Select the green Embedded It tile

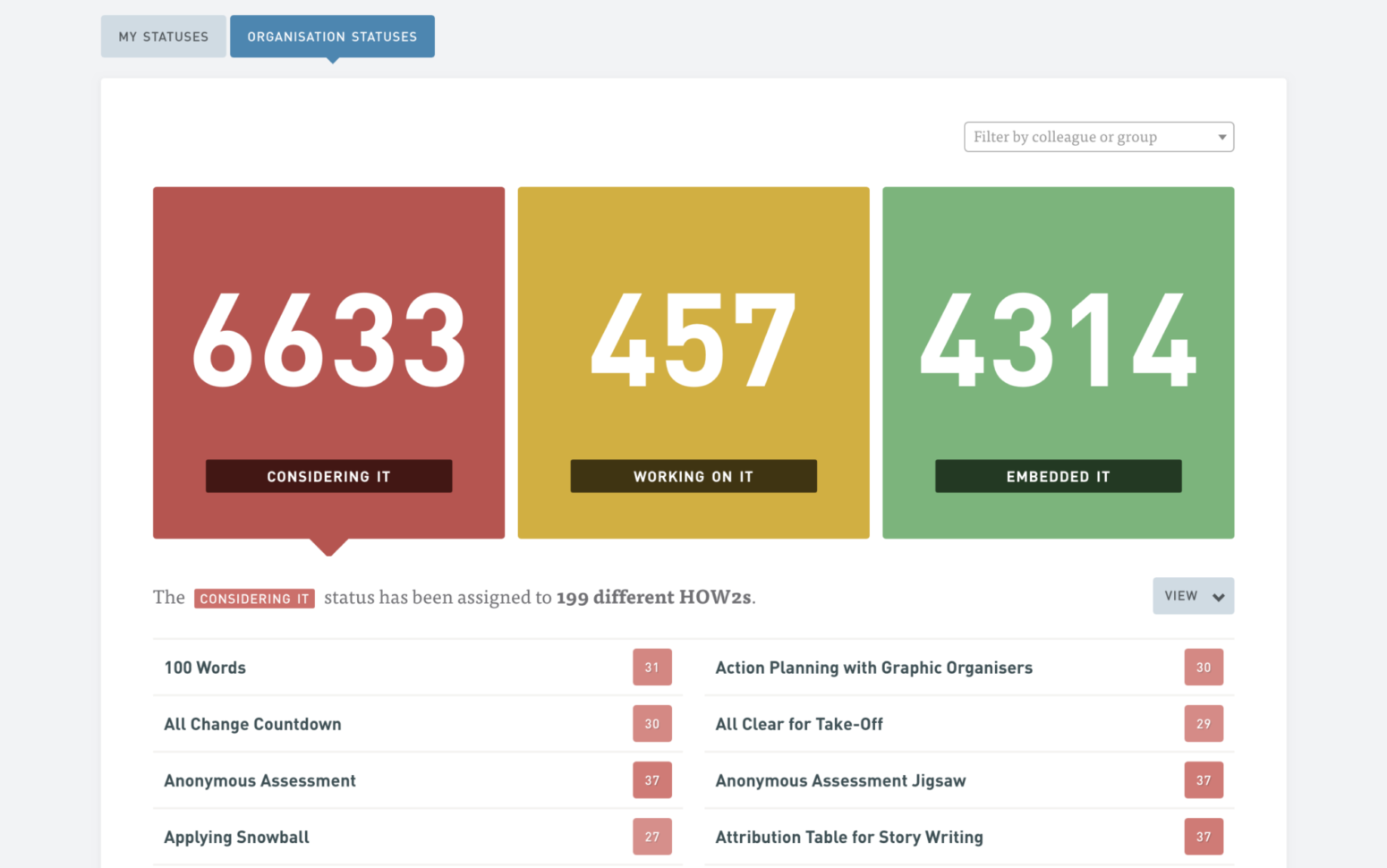[x=1058, y=362]
